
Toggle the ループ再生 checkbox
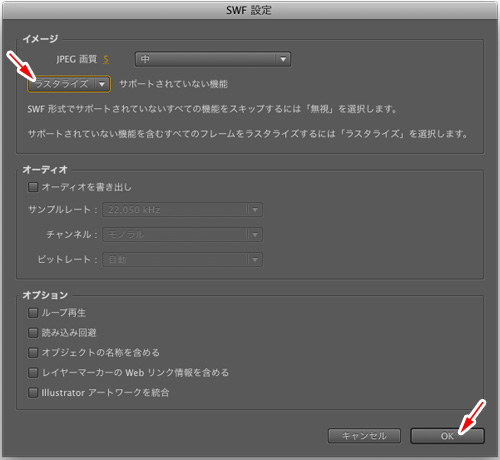(x=33, y=313)
